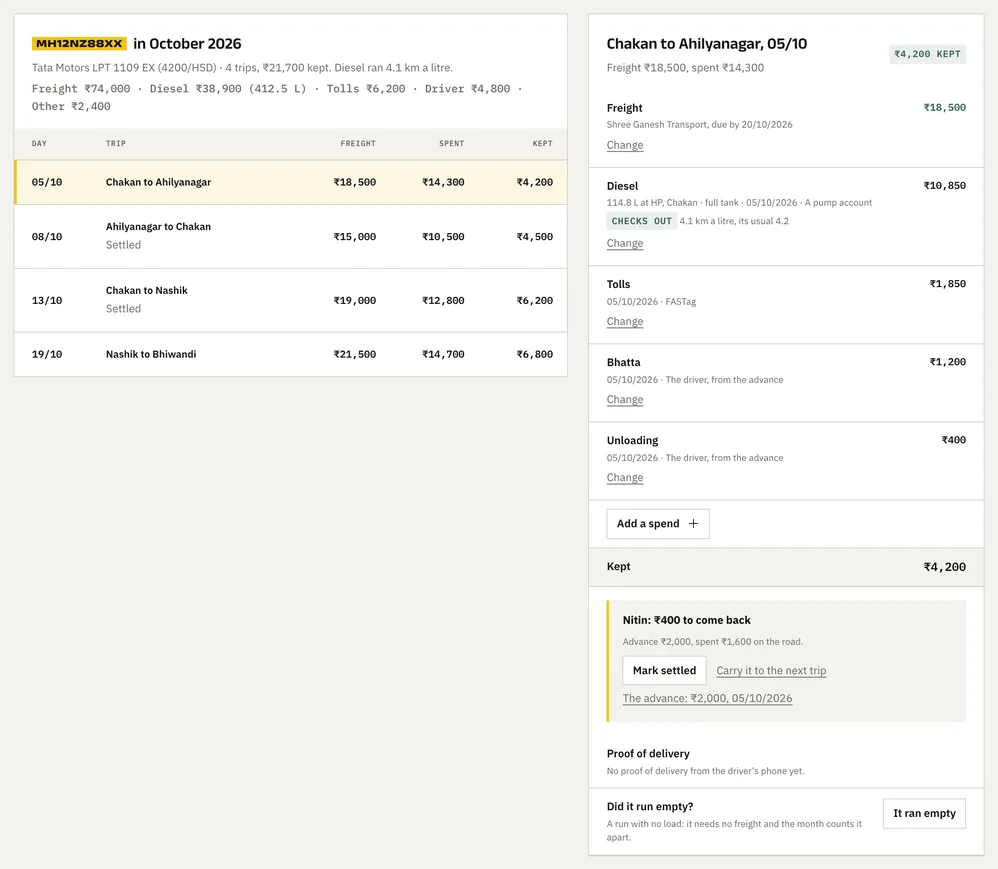Click the Bhatta amount ₹1,200
998x869 pixels.
pyautogui.click(x=948, y=362)
